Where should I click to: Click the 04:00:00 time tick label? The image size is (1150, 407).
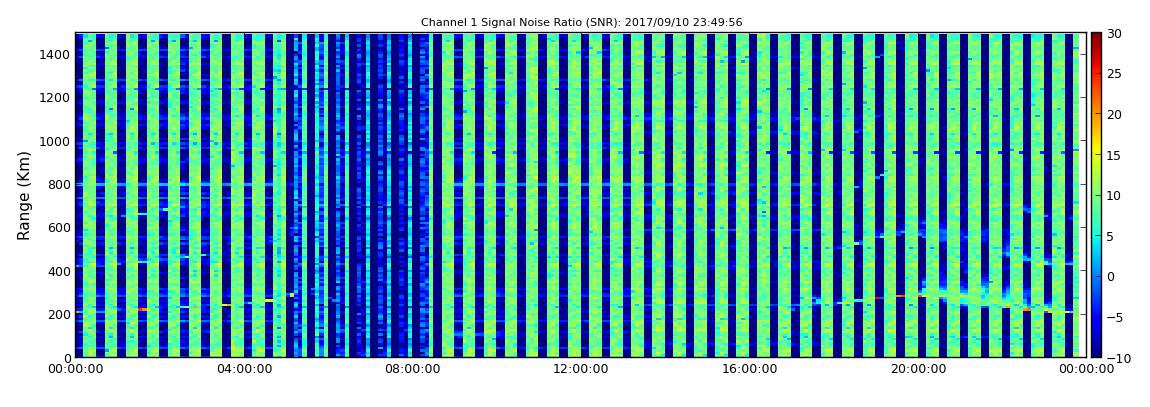pyautogui.click(x=243, y=370)
